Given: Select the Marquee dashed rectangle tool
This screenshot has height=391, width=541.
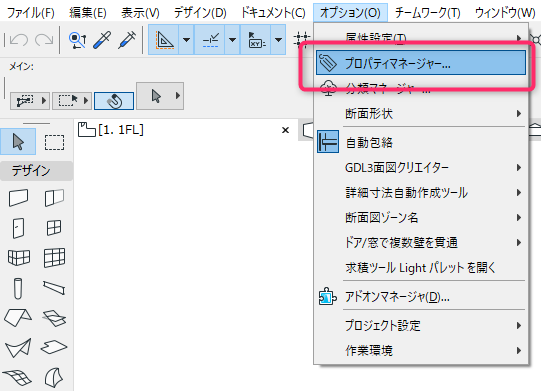Looking at the screenshot, I should [55, 142].
